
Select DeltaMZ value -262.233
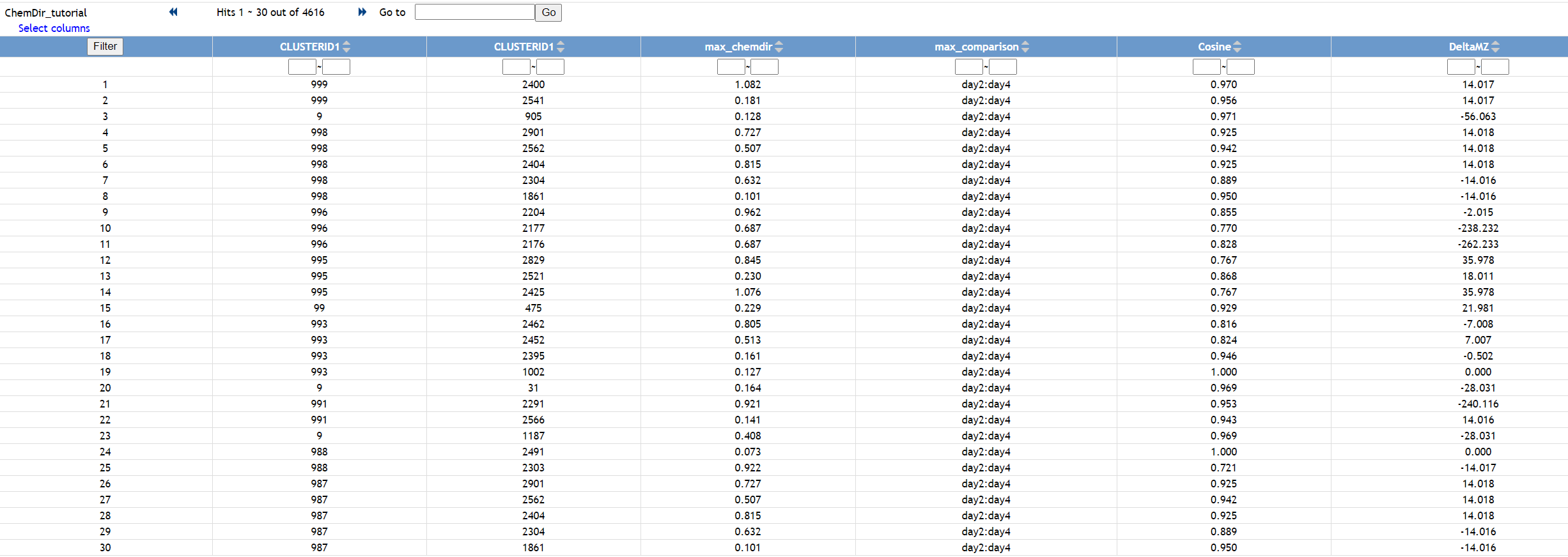click(x=1478, y=244)
